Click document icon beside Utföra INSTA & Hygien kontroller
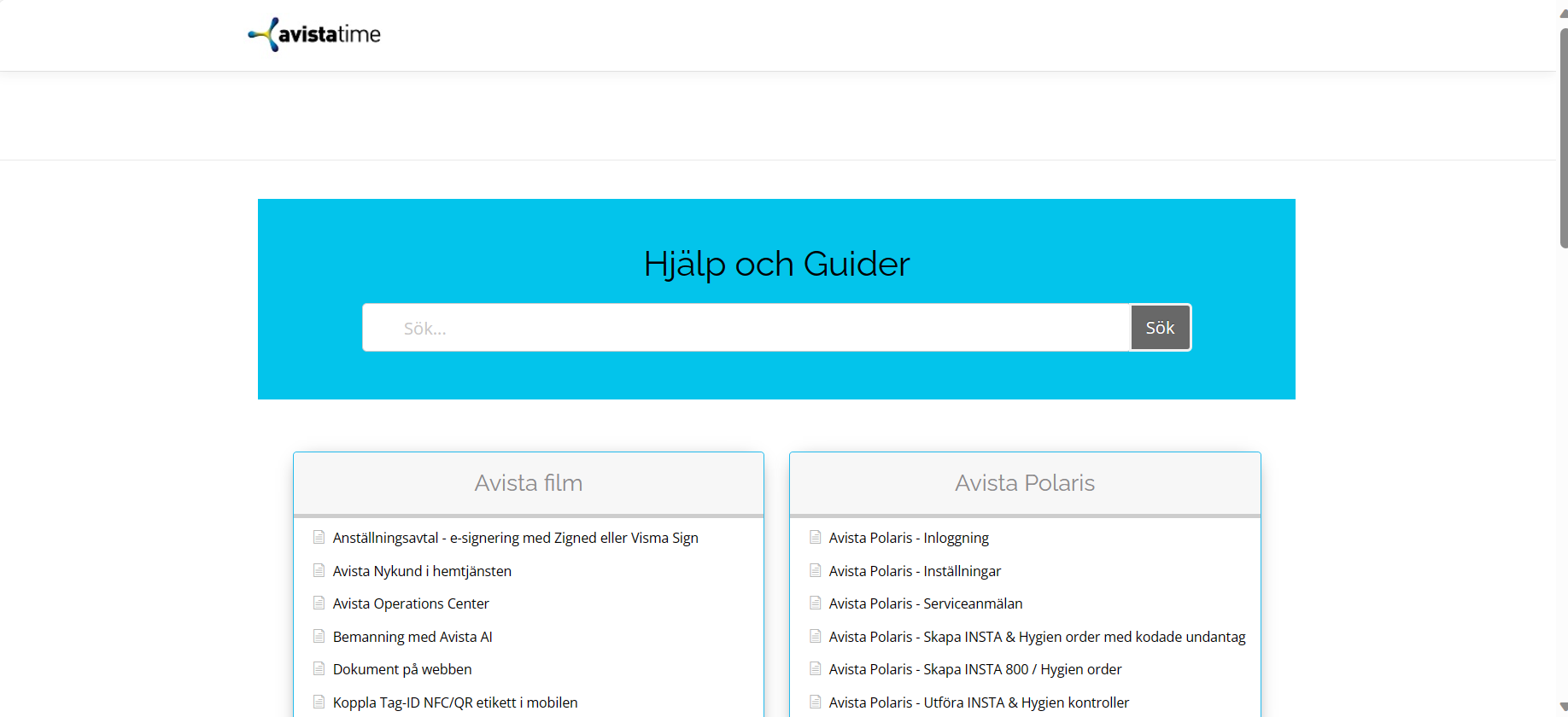 (815, 702)
